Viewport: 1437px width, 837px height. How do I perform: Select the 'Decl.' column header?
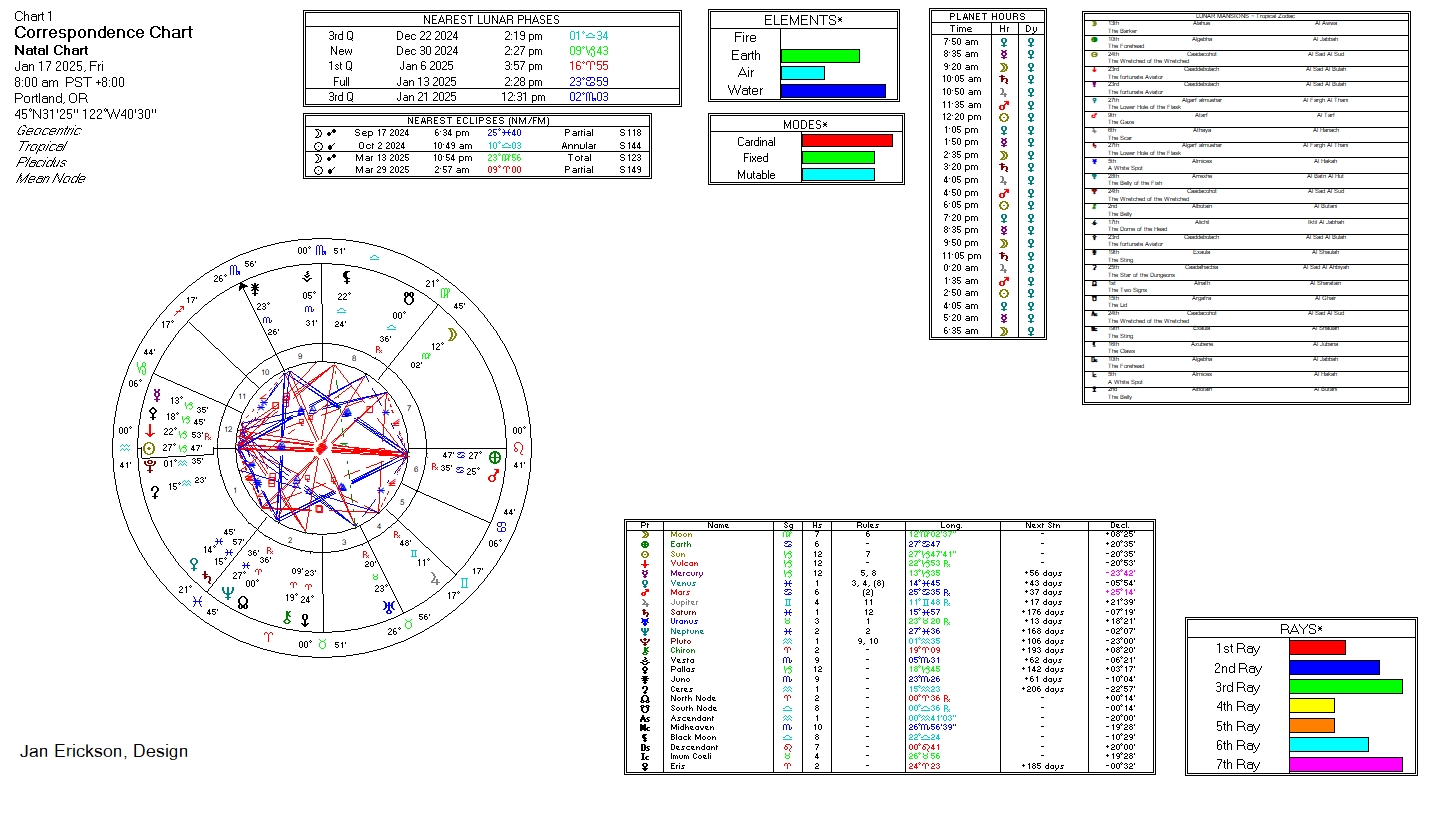1120,525
